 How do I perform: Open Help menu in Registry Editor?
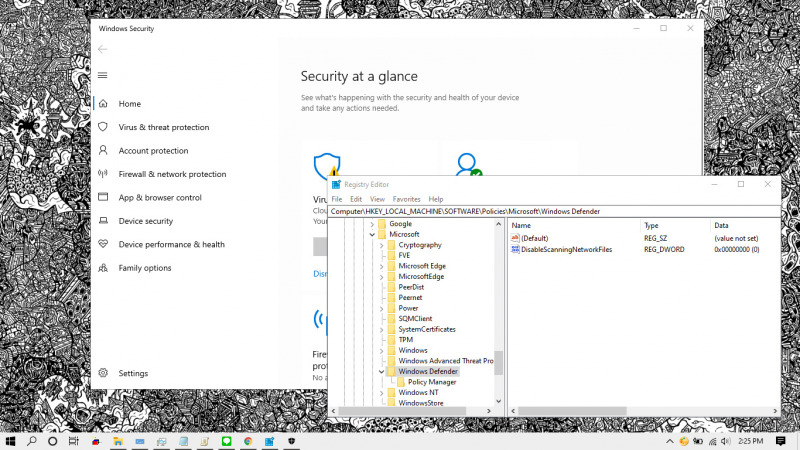[436, 199]
